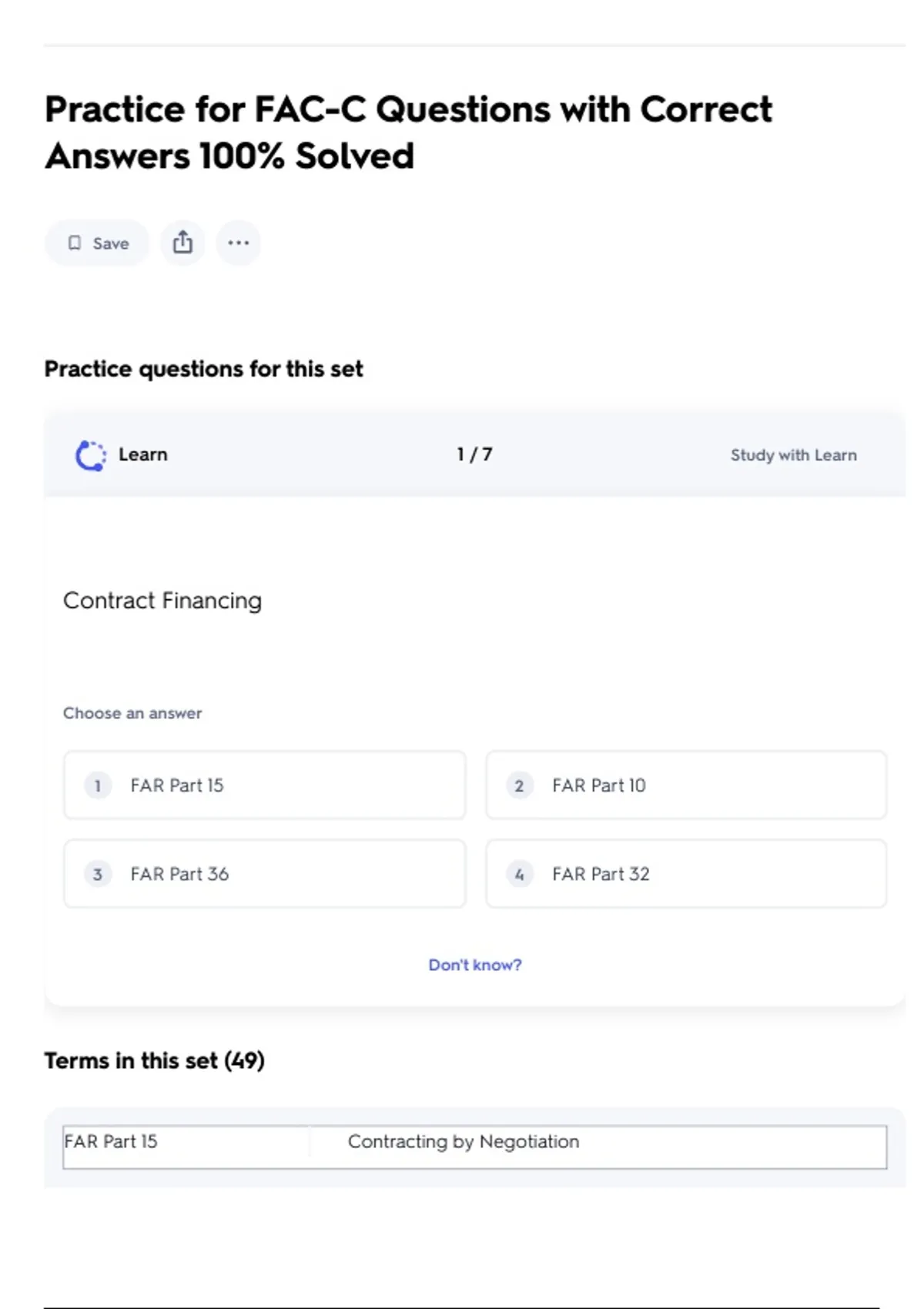This screenshot has width=924, height=1309.
Task: Open the Study with Learn link
Action: [793, 455]
